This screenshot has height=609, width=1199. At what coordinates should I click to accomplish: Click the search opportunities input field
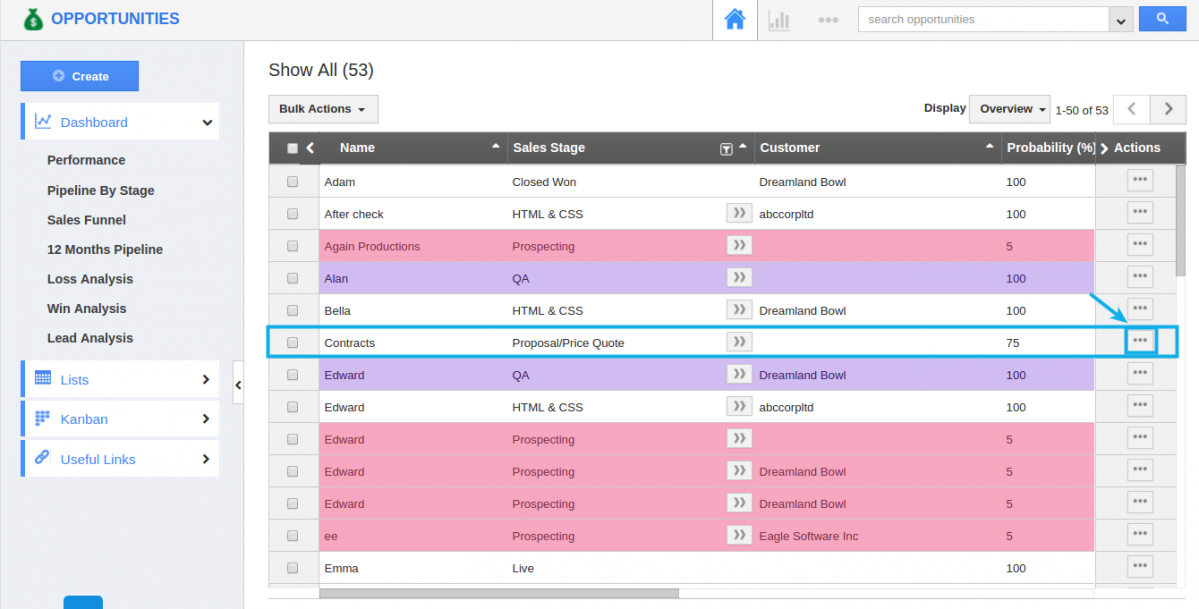[x=982, y=19]
